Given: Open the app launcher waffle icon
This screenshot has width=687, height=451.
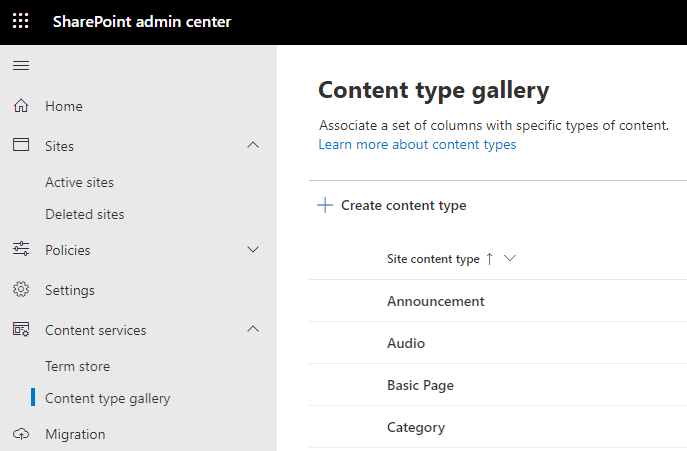Looking at the screenshot, I should click(x=21, y=21).
